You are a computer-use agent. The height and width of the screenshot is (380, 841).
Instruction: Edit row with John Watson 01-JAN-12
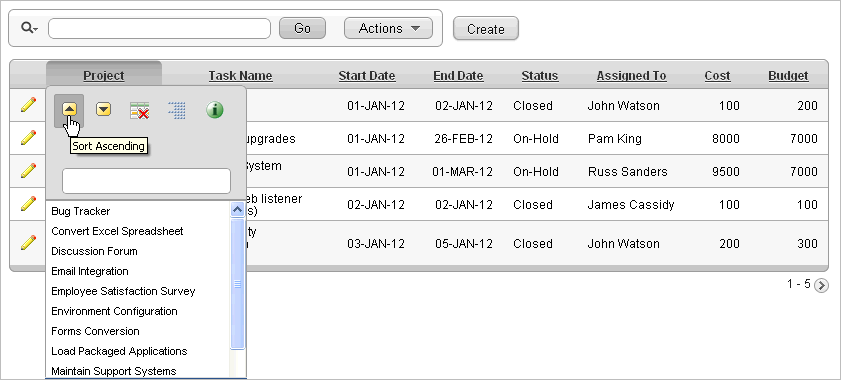[28, 105]
